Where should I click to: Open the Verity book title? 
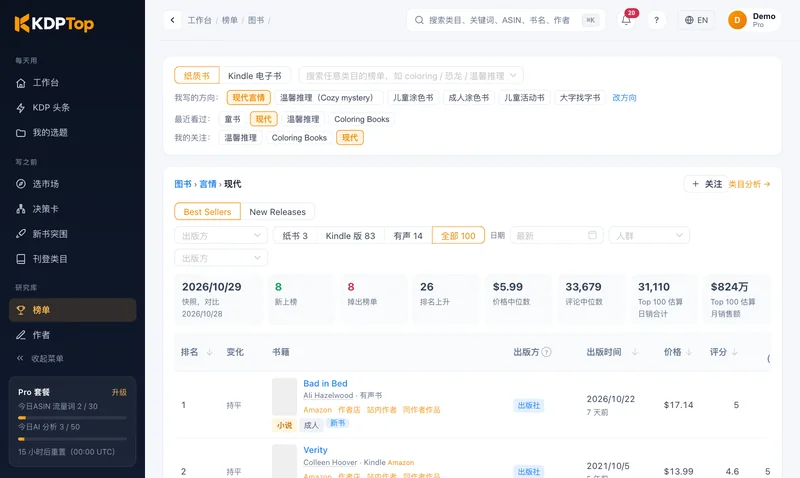pyautogui.click(x=315, y=450)
